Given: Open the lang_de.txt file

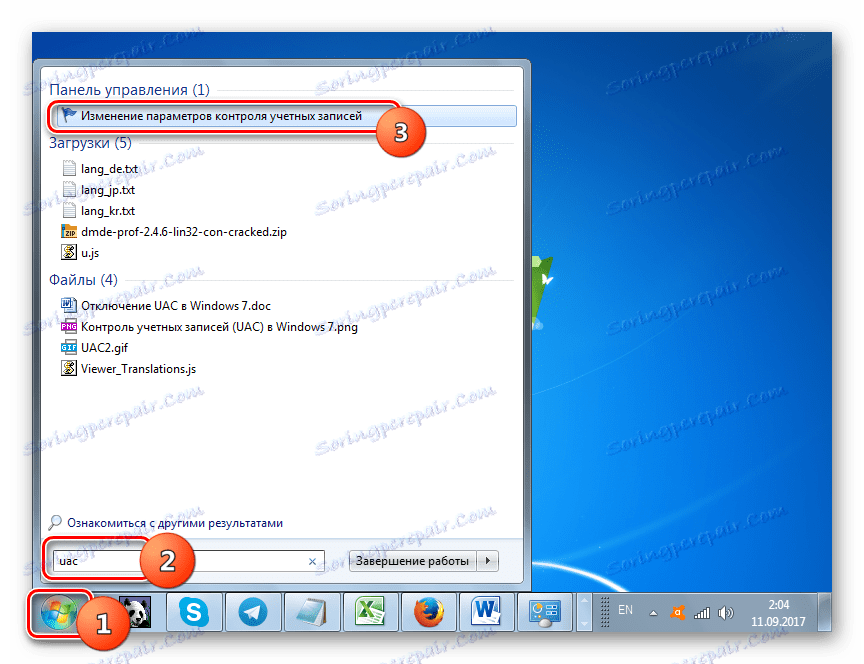Looking at the screenshot, I should pos(109,169).
